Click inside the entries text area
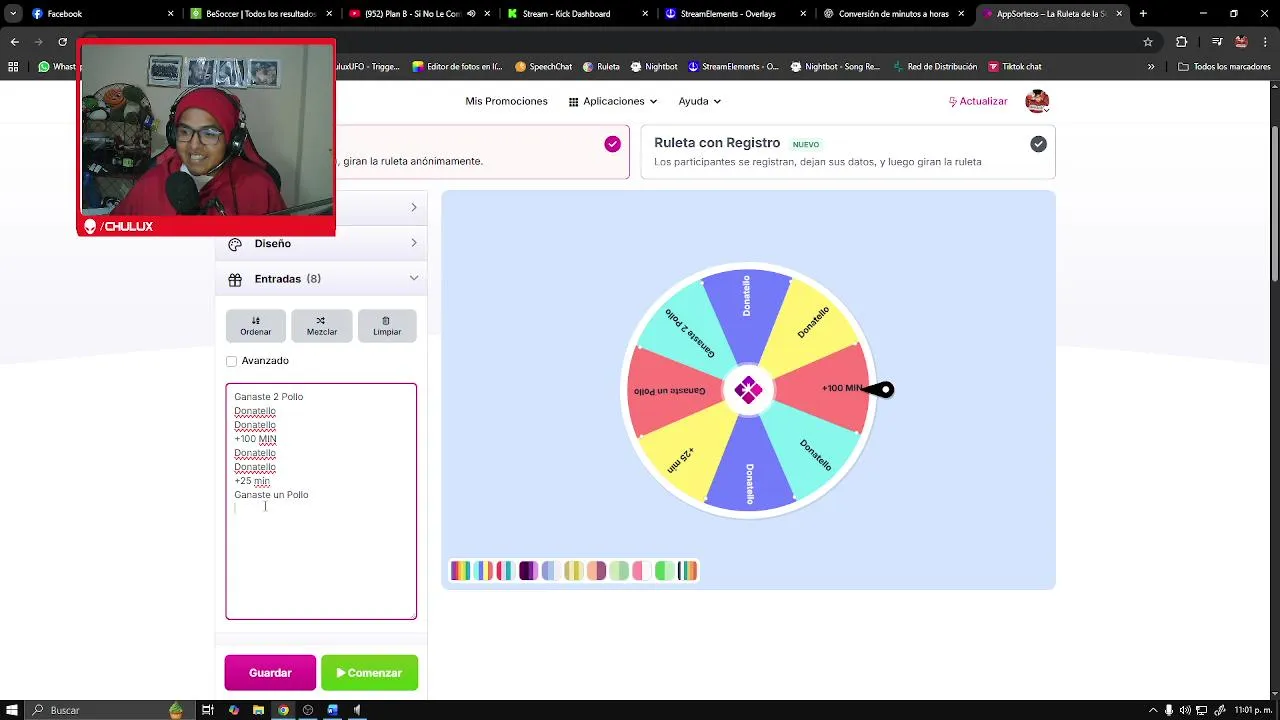1280x720 pixels. pyautogui.click(x=321, y=501)
